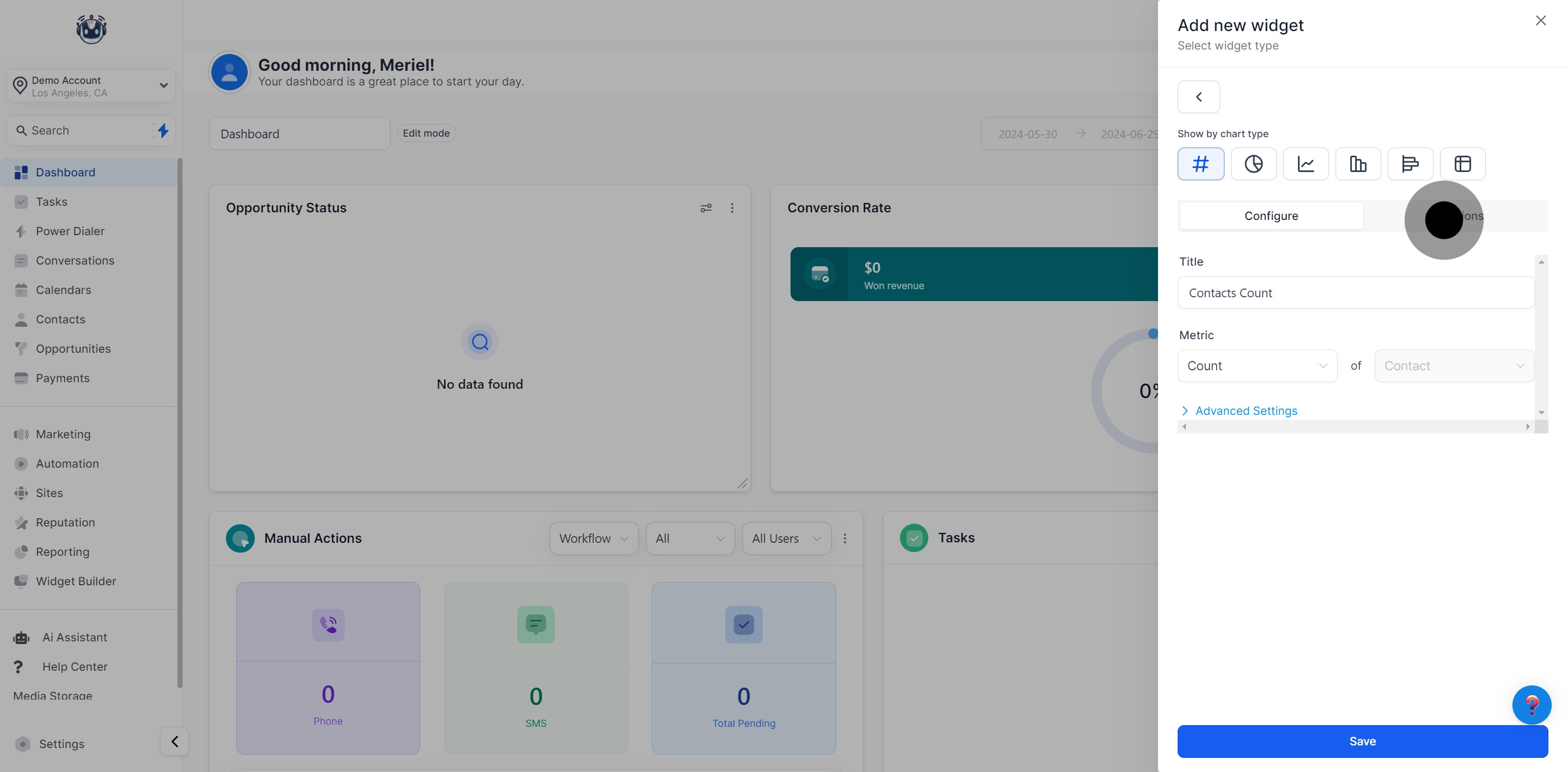Open Opportunity Status three-dot menu
This screenshot has width=1568, height=772.
732,208
